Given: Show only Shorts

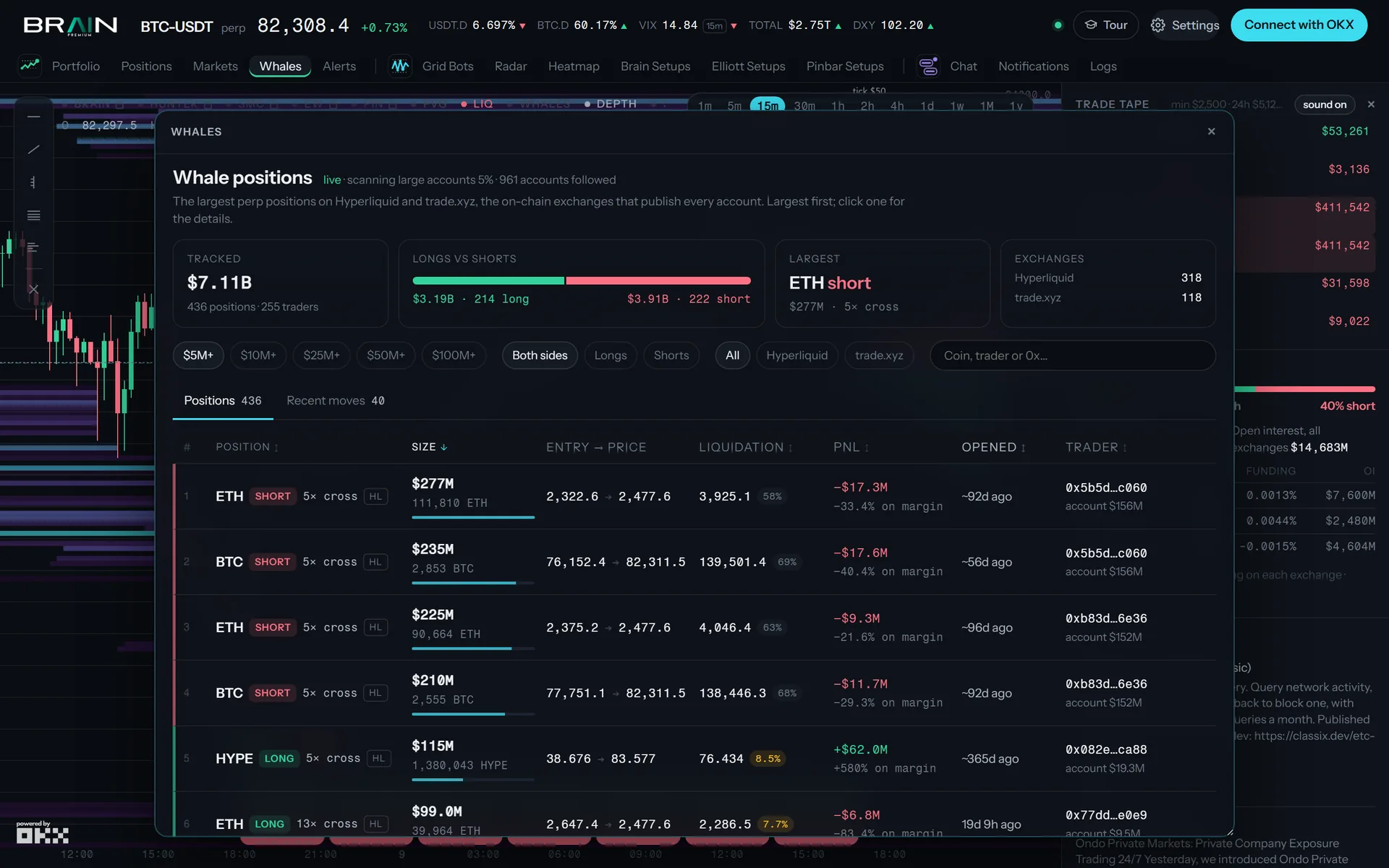Looking at the screenshot, I should 671,355.
